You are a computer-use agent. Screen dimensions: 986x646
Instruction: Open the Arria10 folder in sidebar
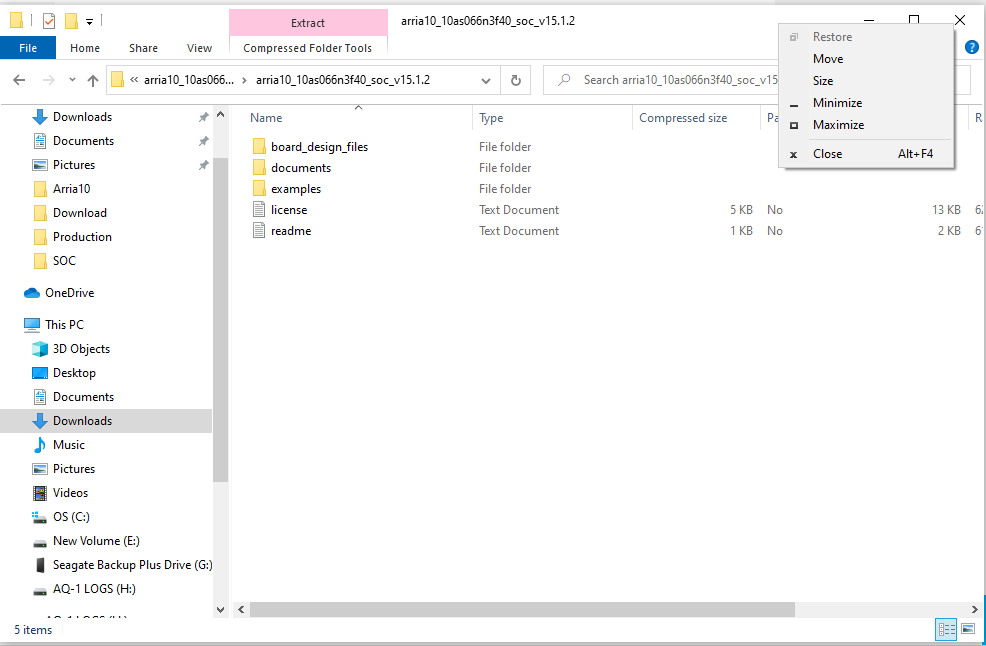[x=71, y=189]
